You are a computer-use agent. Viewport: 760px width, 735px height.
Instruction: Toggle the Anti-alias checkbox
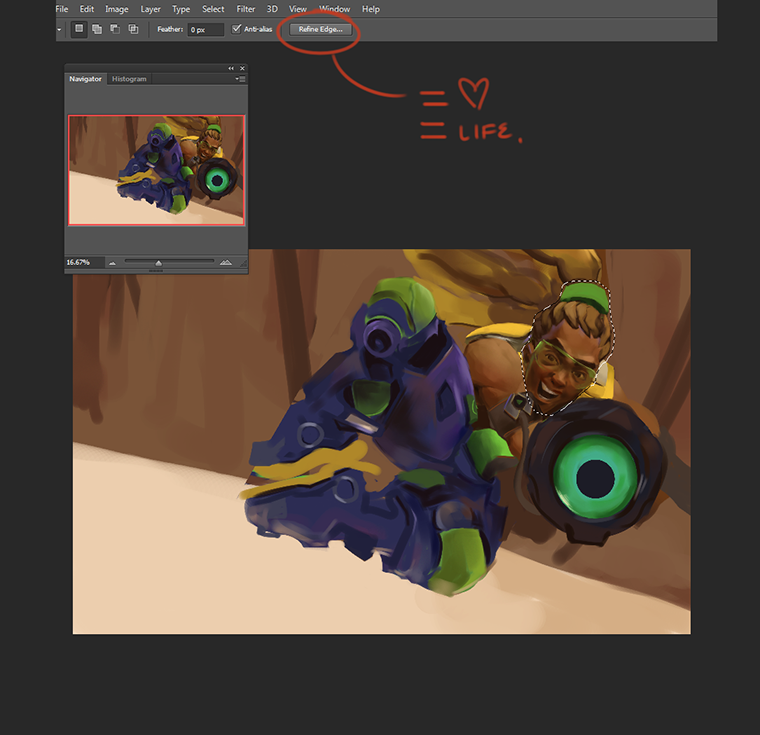tap(236, 29)
